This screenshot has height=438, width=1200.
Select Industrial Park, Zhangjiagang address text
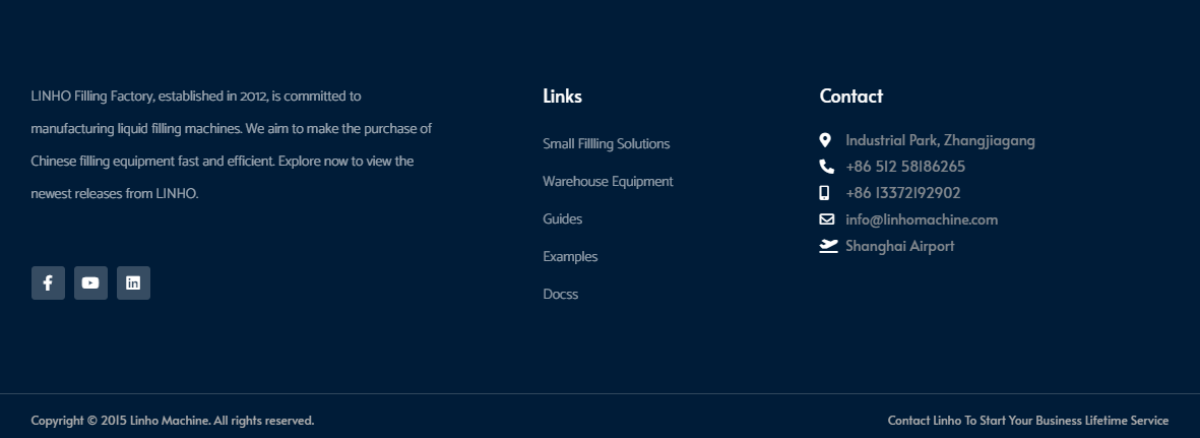click(x=940, y=141)
